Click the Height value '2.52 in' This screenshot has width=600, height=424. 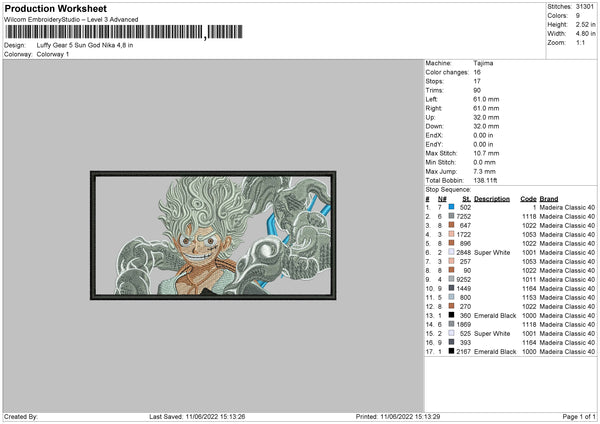click(585, 24)
